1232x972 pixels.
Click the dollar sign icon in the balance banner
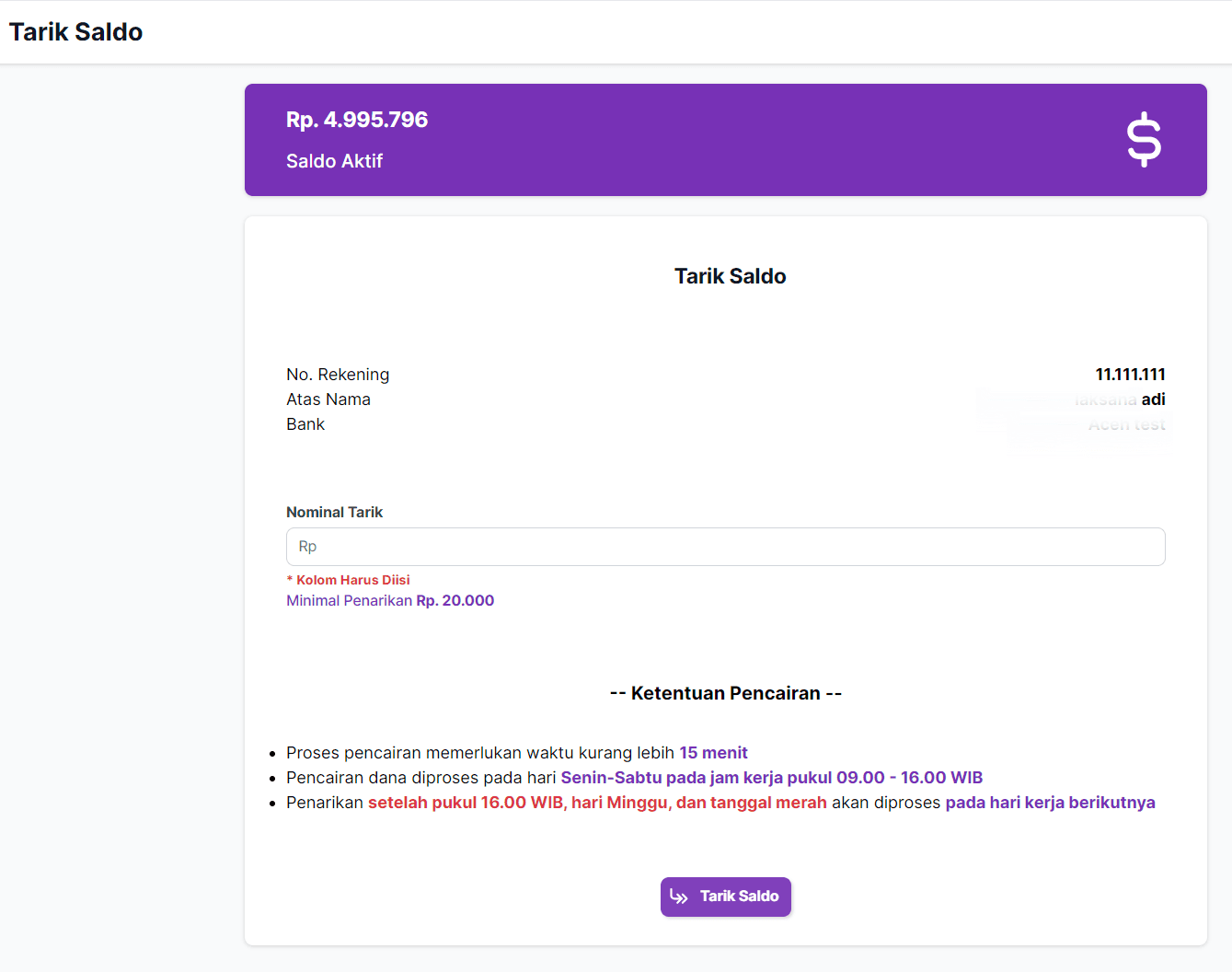pyautogui.click(x=1144, y=140)
